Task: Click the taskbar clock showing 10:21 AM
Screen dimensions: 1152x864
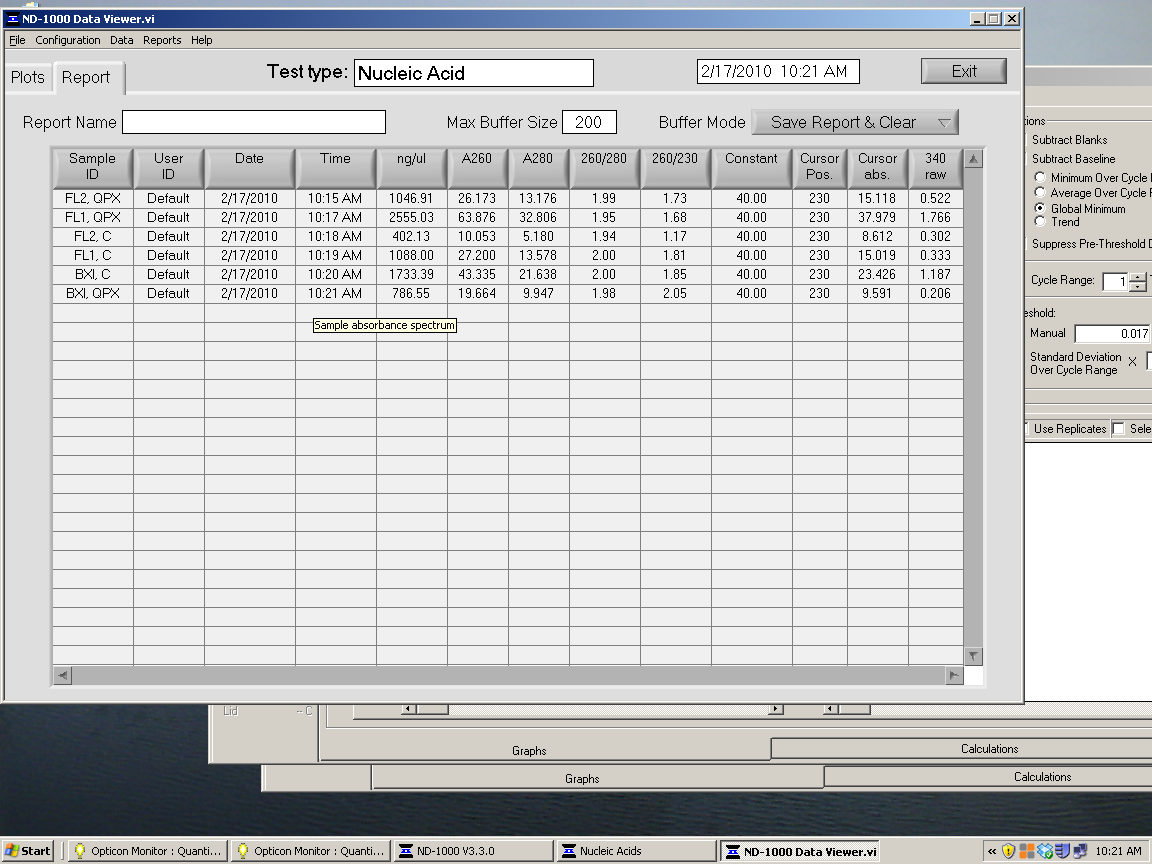Action: (x=1117, y=851)
